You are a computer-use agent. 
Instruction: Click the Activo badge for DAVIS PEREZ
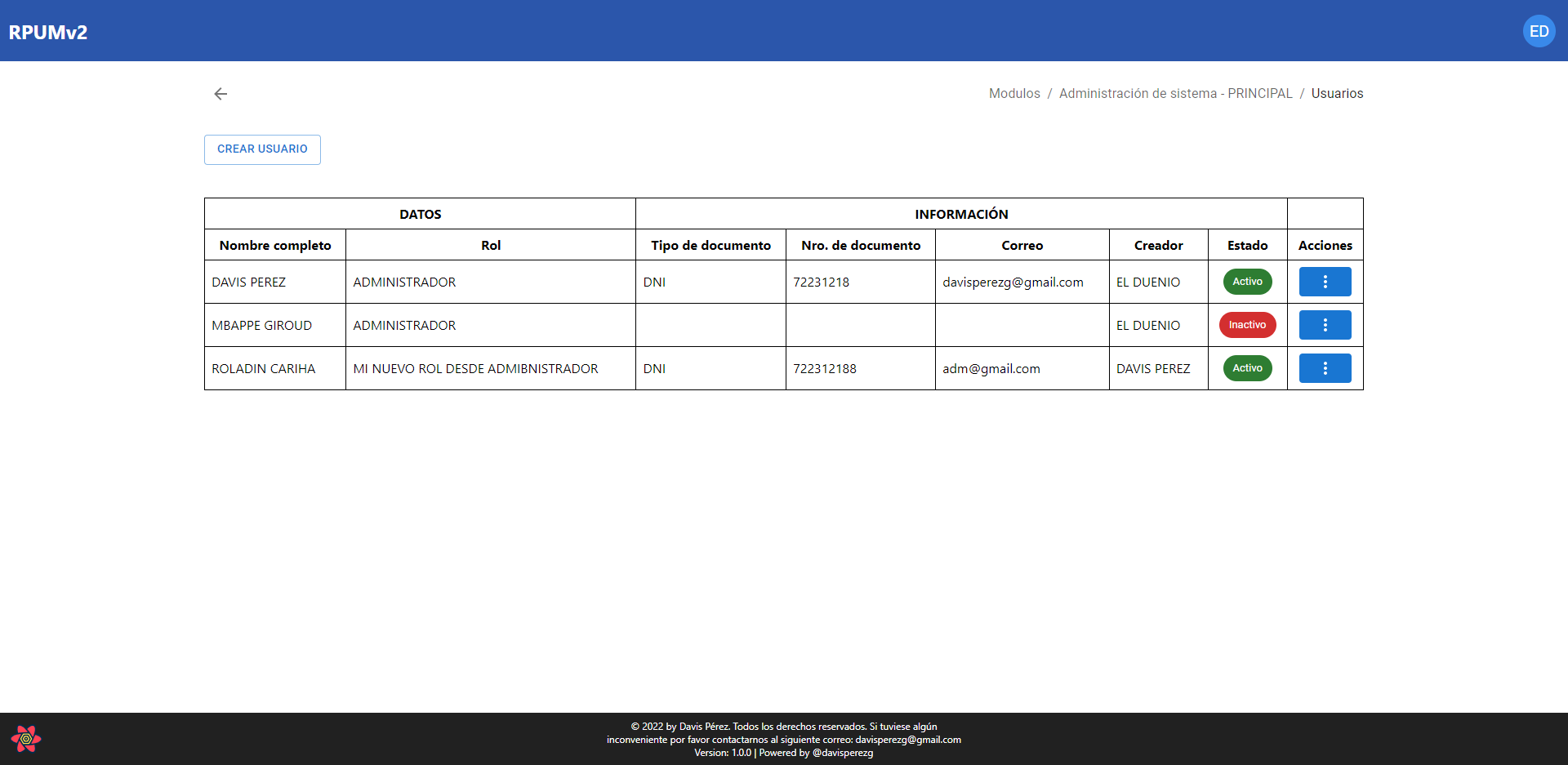coord(1247,282)
